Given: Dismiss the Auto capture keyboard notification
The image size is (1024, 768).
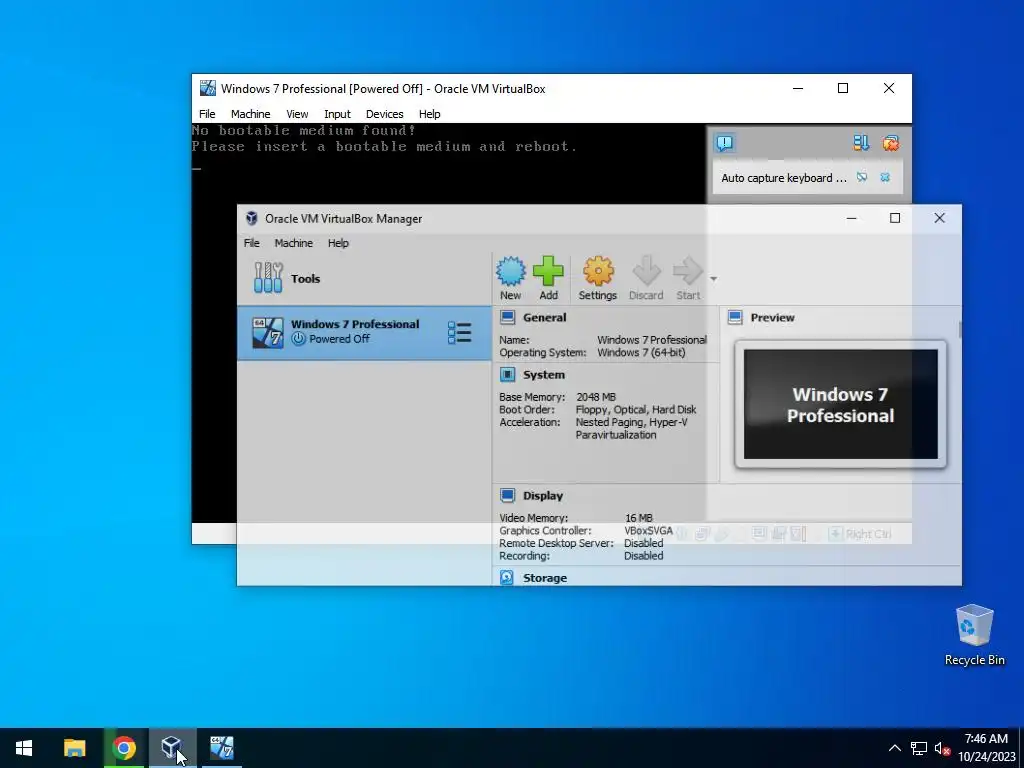Looking at the screenshot, I should [x=885, y=177].
